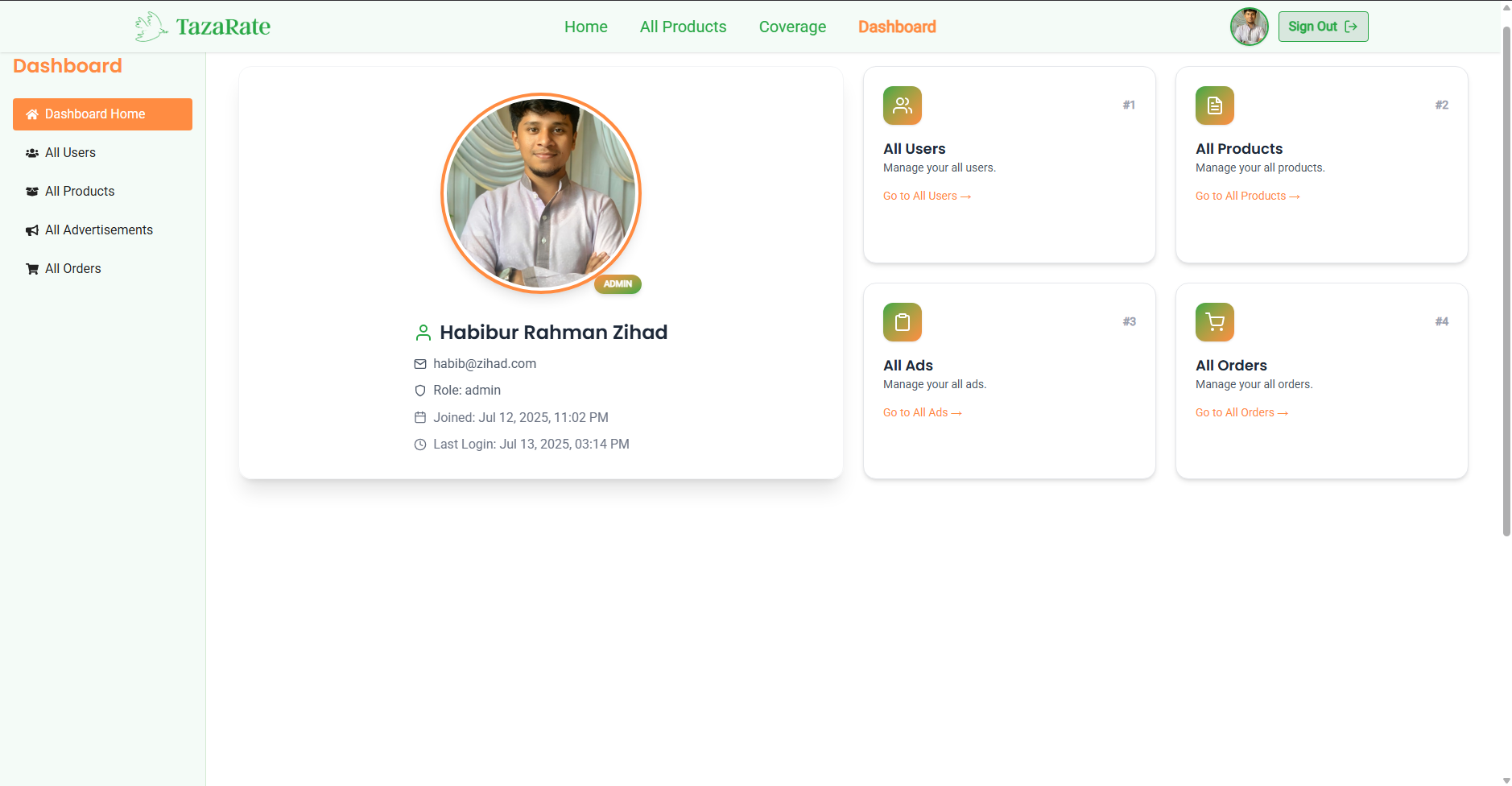The image size is (1512, 786).
Task: Click the All Products card document icon
Action: click(1215, 105)
